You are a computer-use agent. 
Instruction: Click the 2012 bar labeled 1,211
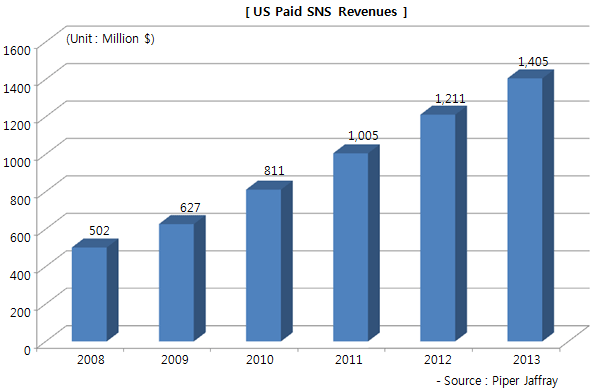(443, 224)
